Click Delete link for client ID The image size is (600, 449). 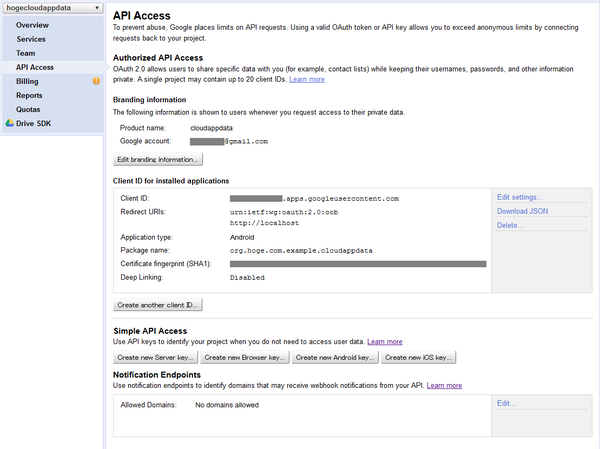pos(510,225)
